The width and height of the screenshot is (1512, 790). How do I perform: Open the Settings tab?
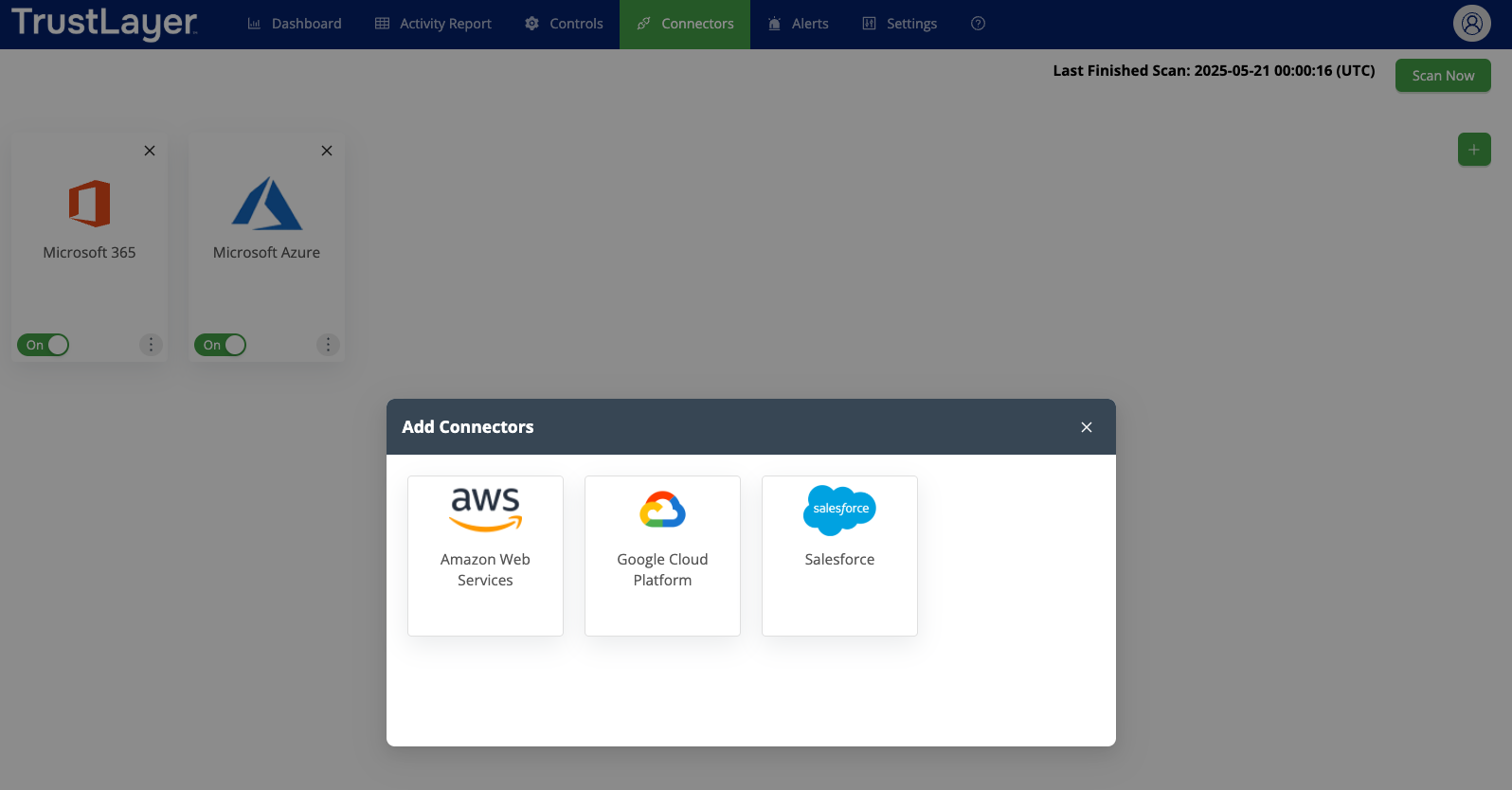(899, 24)
